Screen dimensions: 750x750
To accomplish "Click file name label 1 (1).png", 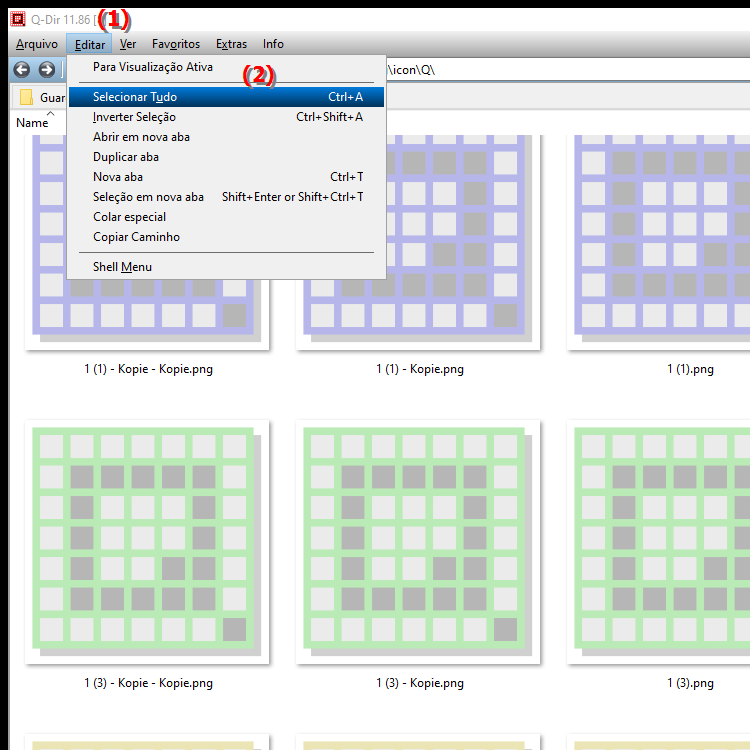I will click(690, 369).
